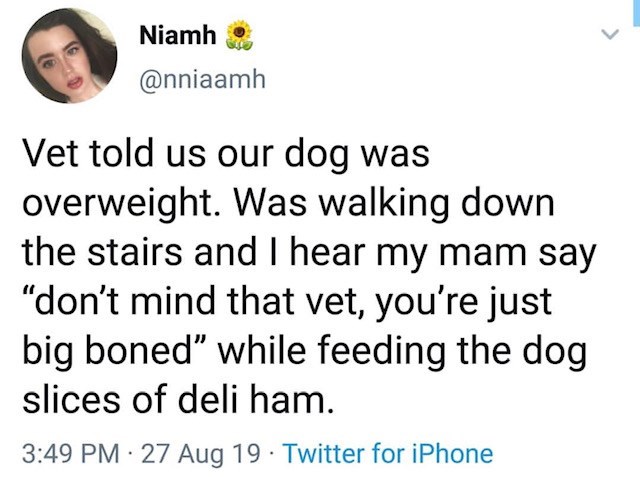Viewport: 640px width, 477px height.
Task: Open the Niamh display name link
Action: click(177, 38)
